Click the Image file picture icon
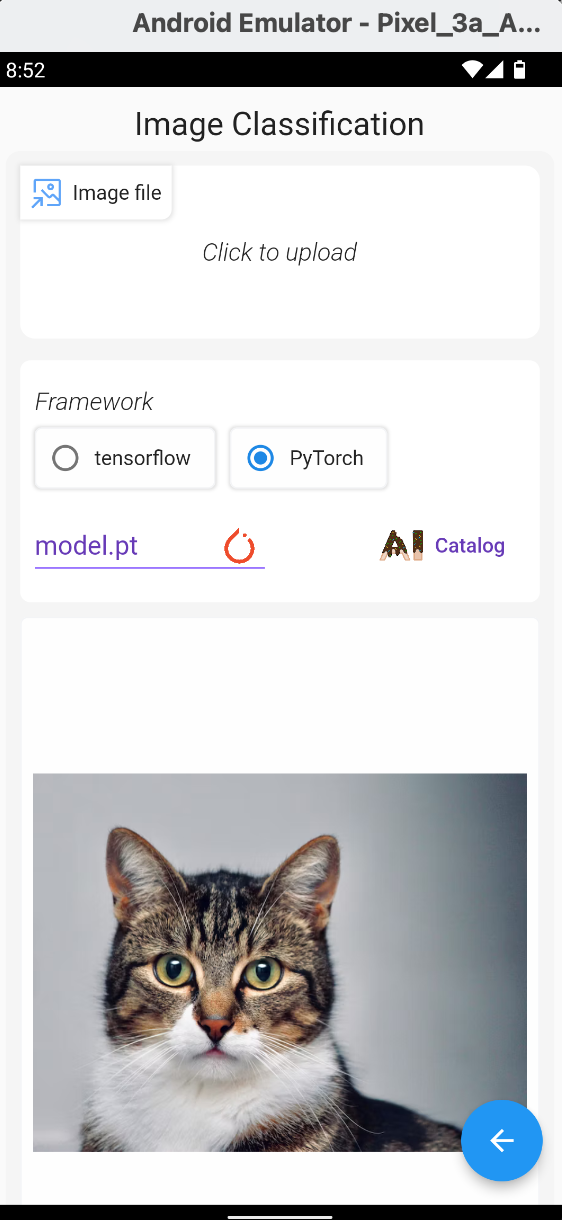Viewport: 562px width, 1220px height. pos(46,193)
